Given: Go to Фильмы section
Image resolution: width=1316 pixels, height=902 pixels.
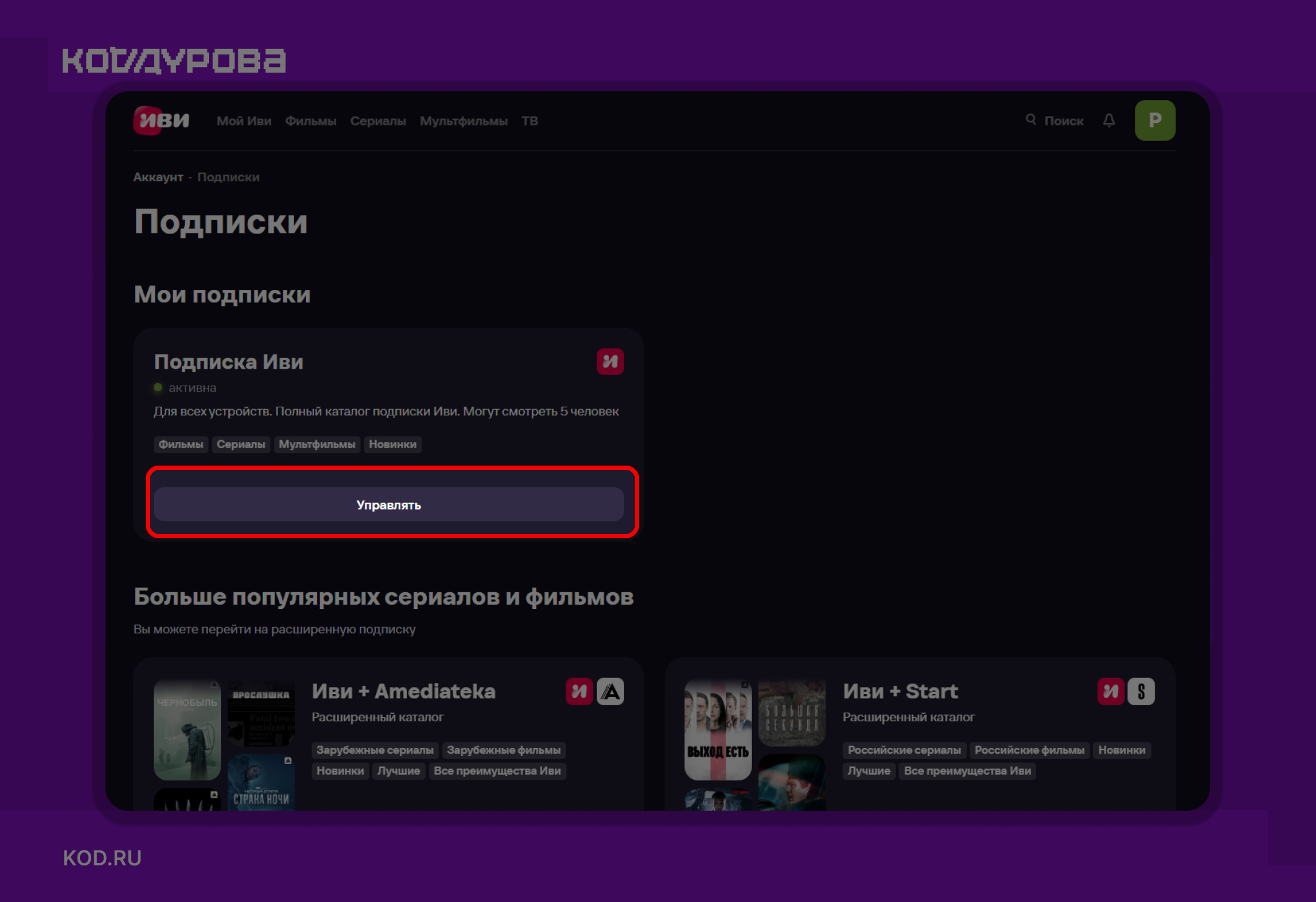Looking at the screenshot, I should coord(311,121).
